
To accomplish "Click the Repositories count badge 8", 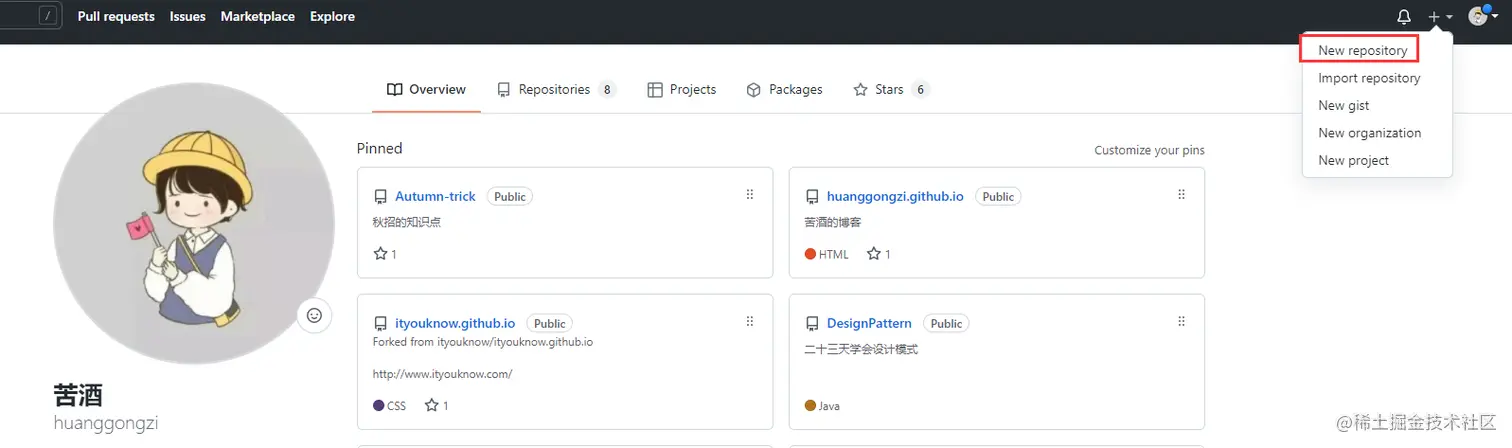I will click(607, 89).
